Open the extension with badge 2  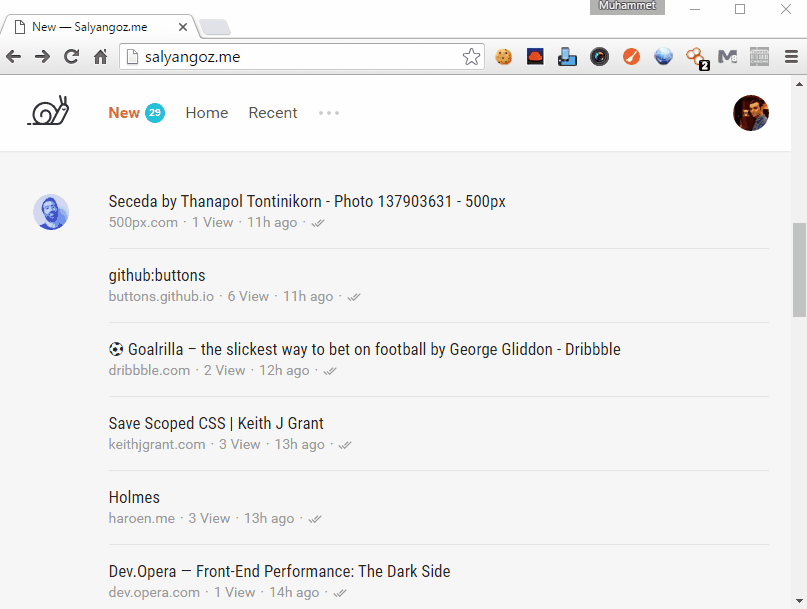697,58
